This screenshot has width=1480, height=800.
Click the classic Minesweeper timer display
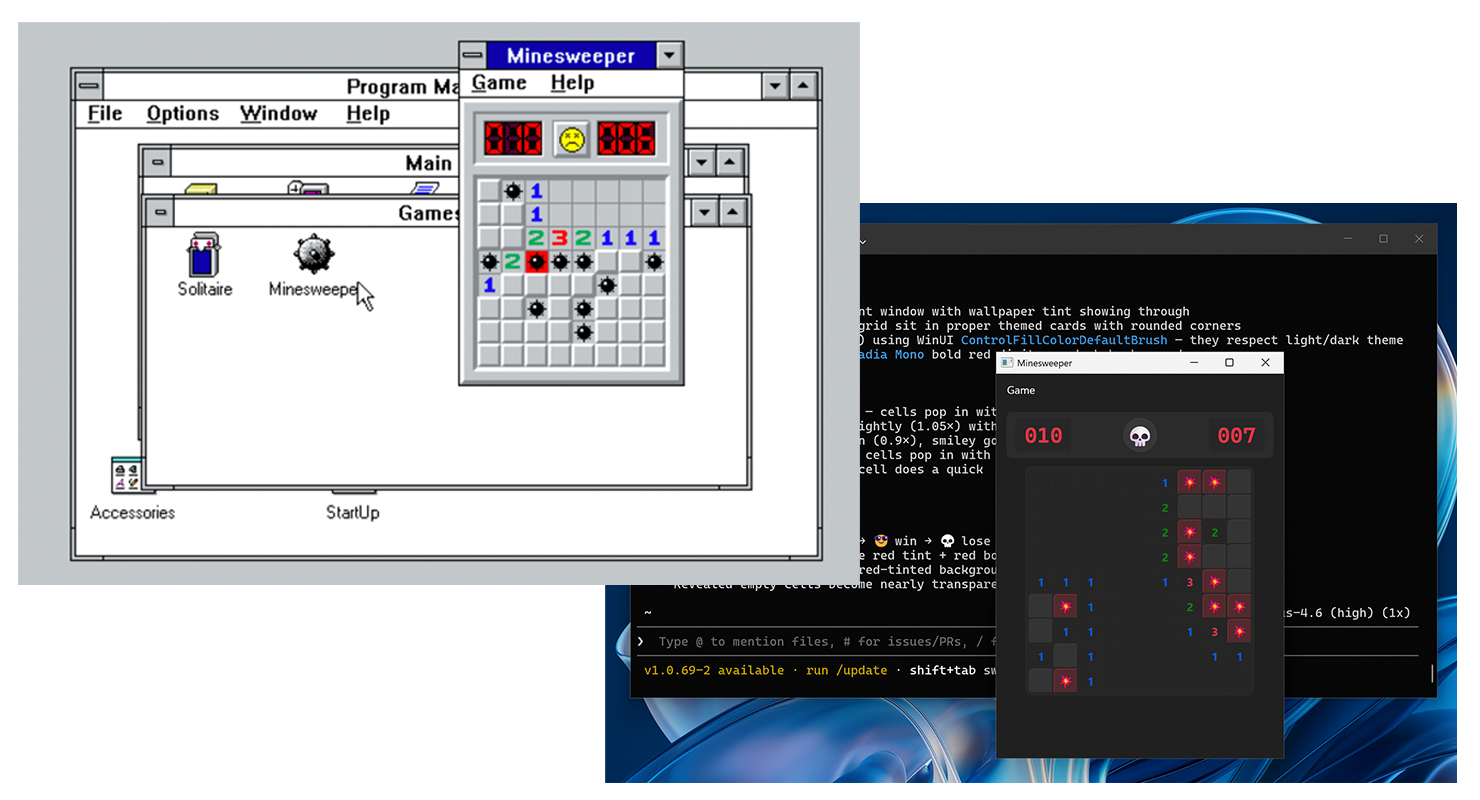[x=627, y=138]
